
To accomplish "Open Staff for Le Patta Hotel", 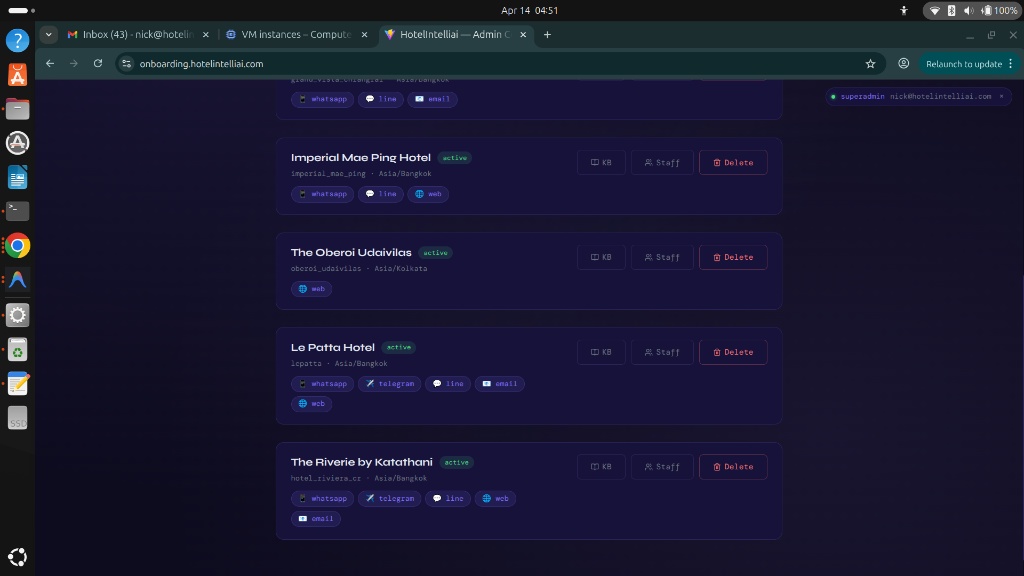I will point(662,352).
